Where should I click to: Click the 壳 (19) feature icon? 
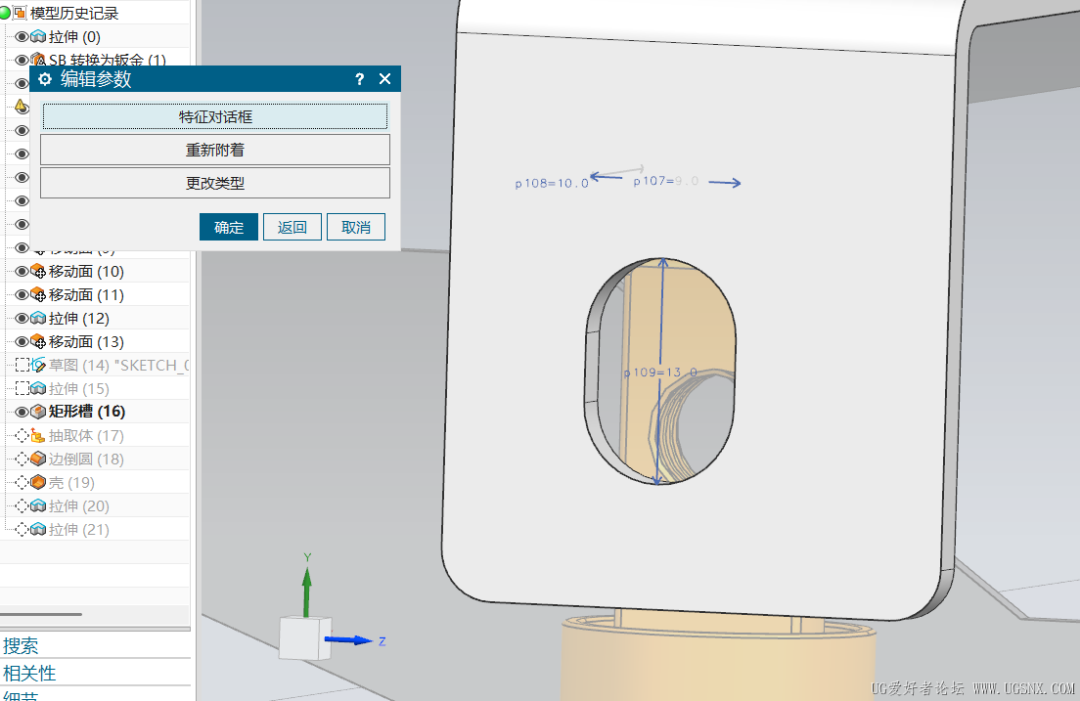click(x=39, y=482)
